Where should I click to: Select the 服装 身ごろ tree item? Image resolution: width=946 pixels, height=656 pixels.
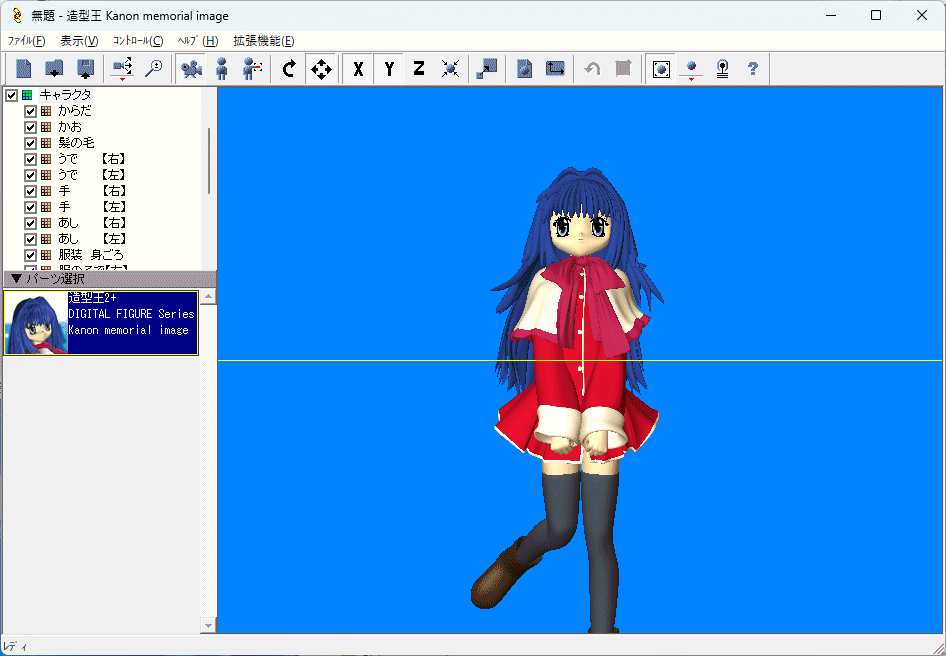90,255
